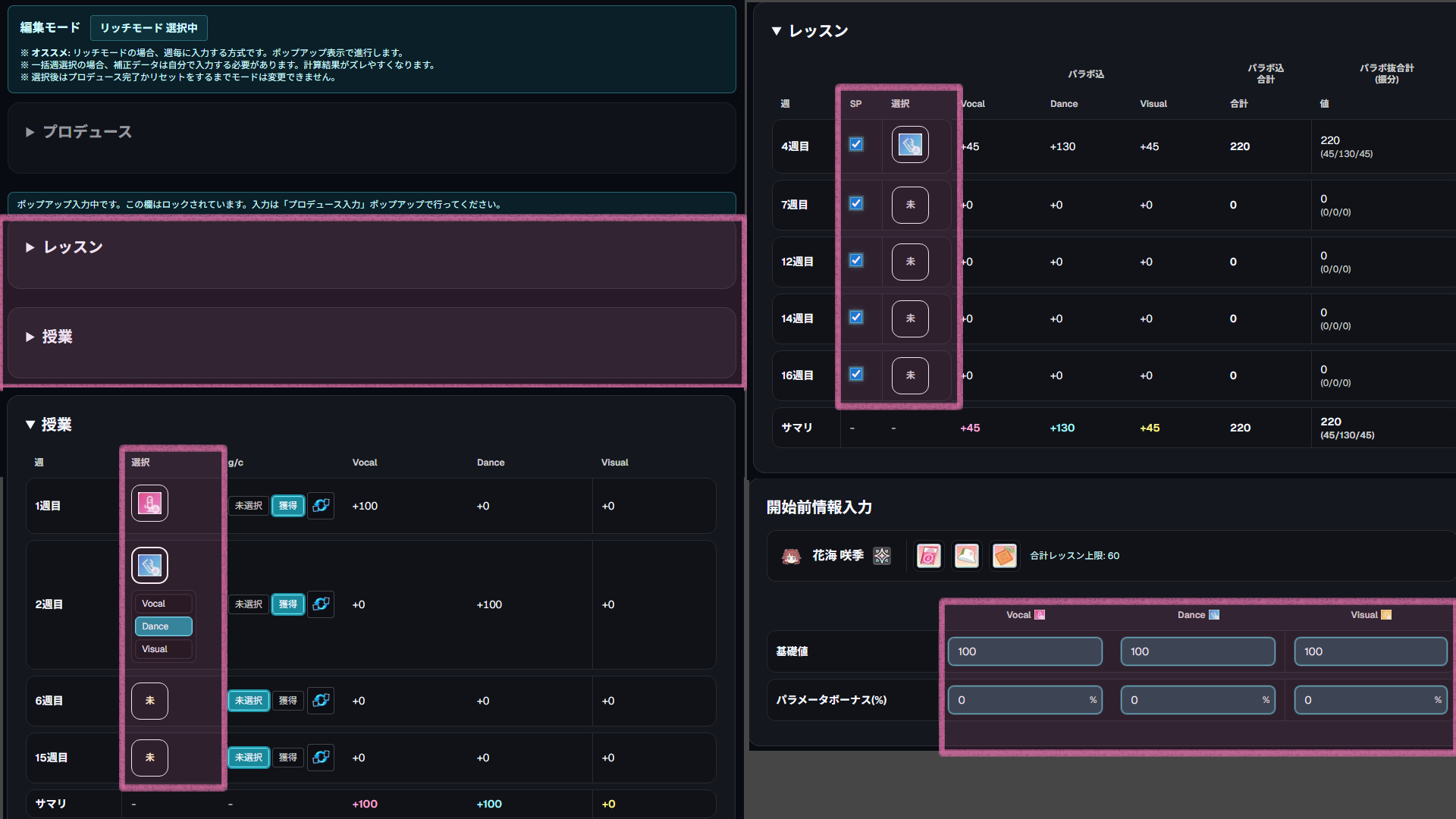Toggle the SP checkbox for 16週目
The width and height of the screenshot is (1456, 819).
point(856,374)
